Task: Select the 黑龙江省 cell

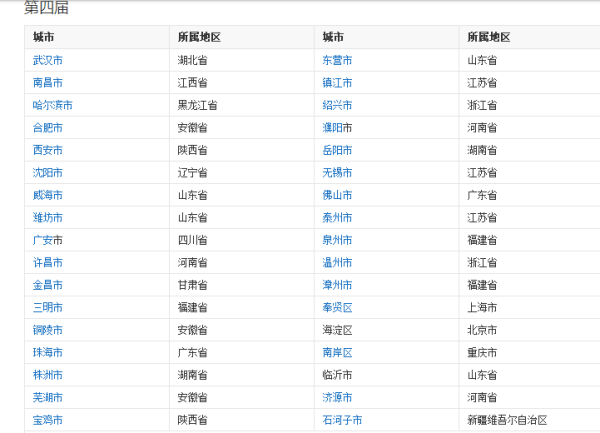Action: (x=242, y=105)
